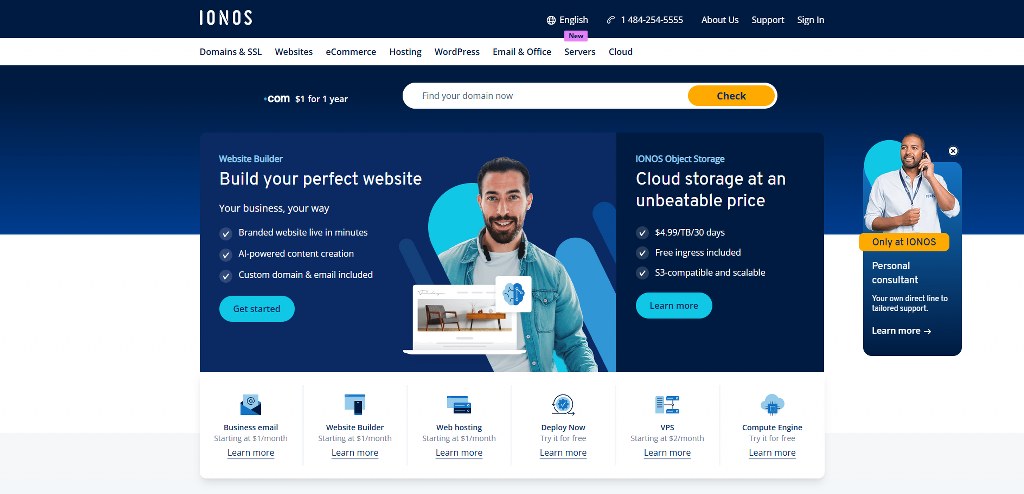The image size is (1024, 494).
Task: Click checkmark beside $4.99/TB/30 days
Action: point(642,233)
